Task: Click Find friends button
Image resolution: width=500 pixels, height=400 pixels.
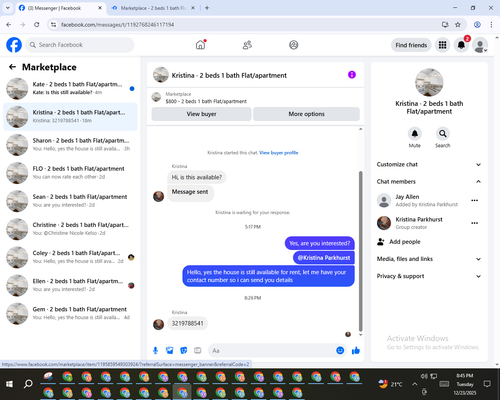Action: 411,45
